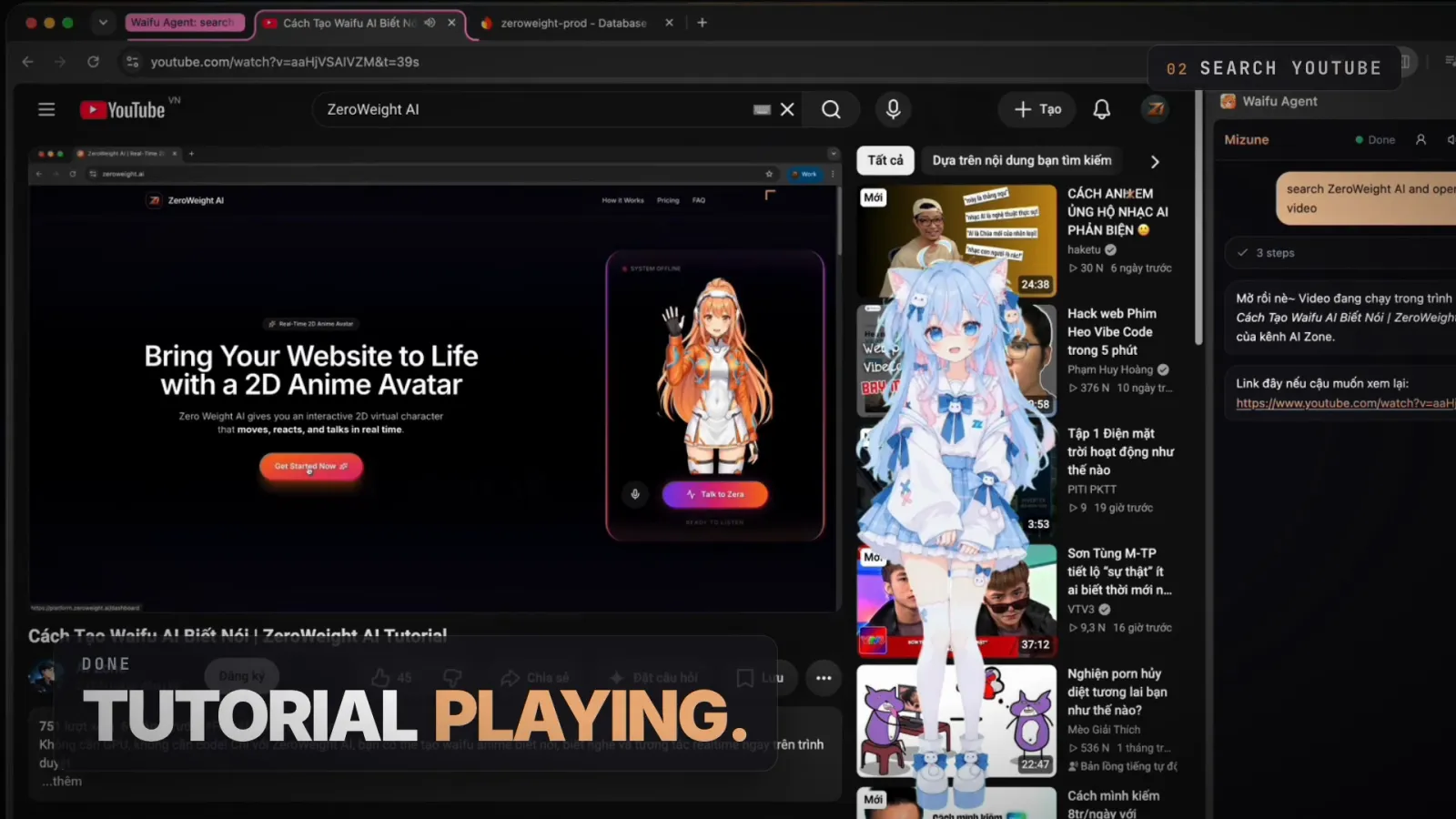Open the Phạm Huy Hoàng channel name
1456x819 pixels.
[1110, 369]
